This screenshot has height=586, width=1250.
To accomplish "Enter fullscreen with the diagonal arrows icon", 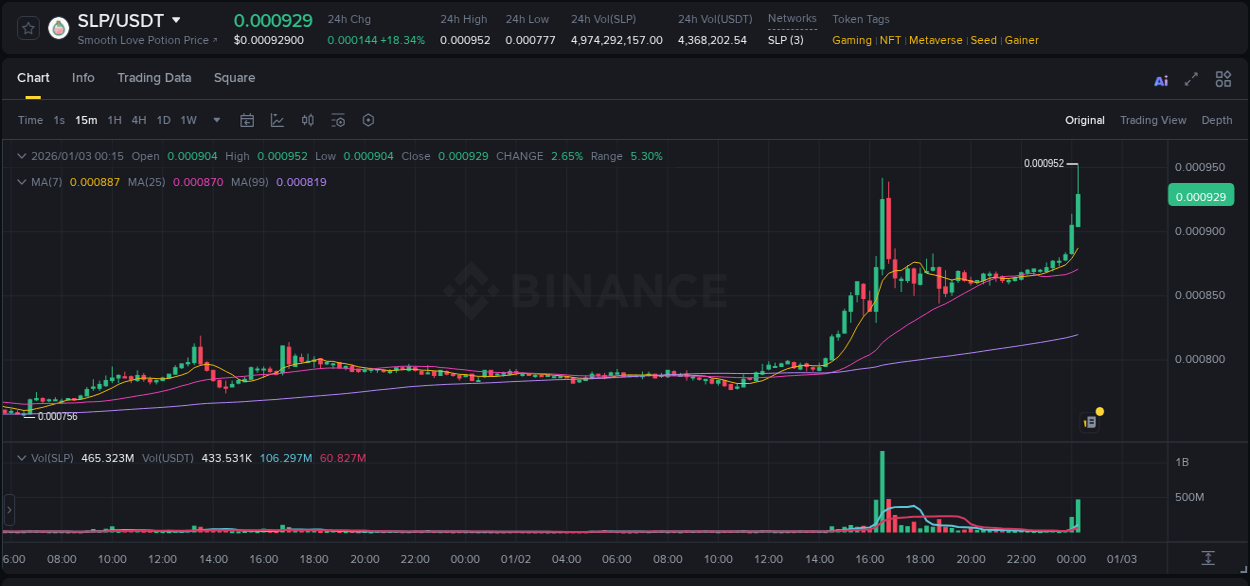I will (x=1190, y=79).
